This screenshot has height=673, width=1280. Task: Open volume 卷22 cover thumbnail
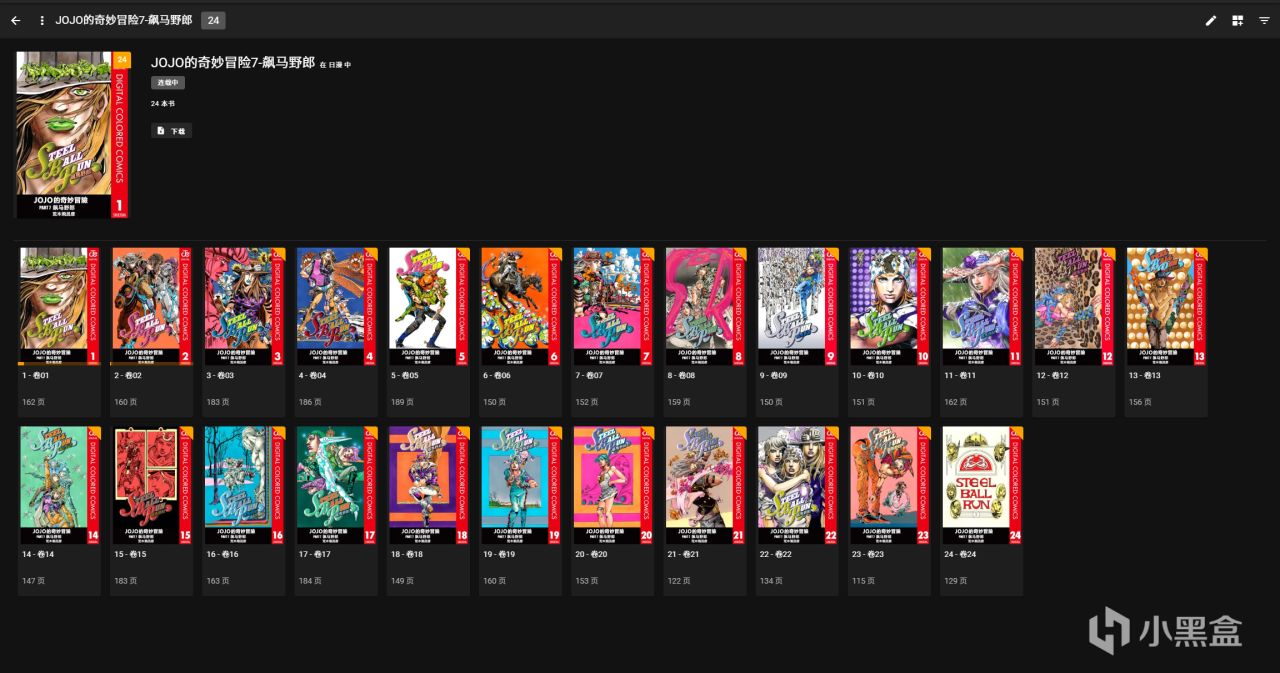click(x=797, y=485)
